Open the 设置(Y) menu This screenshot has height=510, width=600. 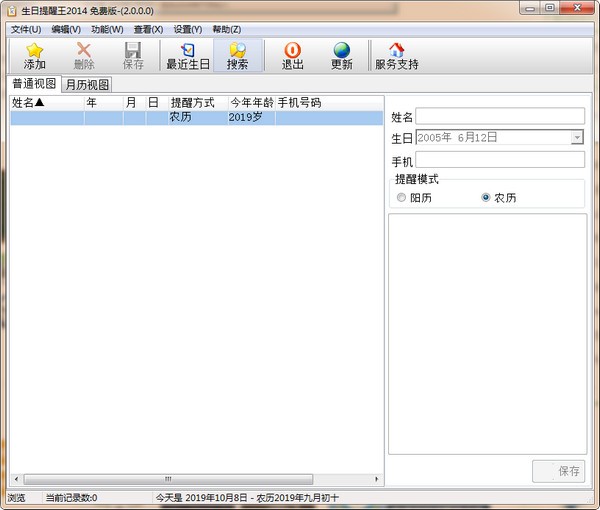(188, 29)
